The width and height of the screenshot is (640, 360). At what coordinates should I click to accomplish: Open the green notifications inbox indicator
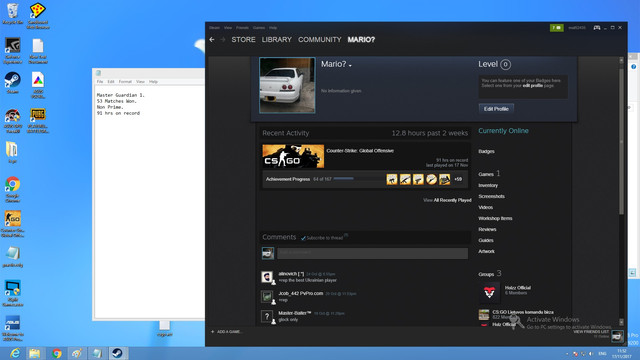pos(556,28)
